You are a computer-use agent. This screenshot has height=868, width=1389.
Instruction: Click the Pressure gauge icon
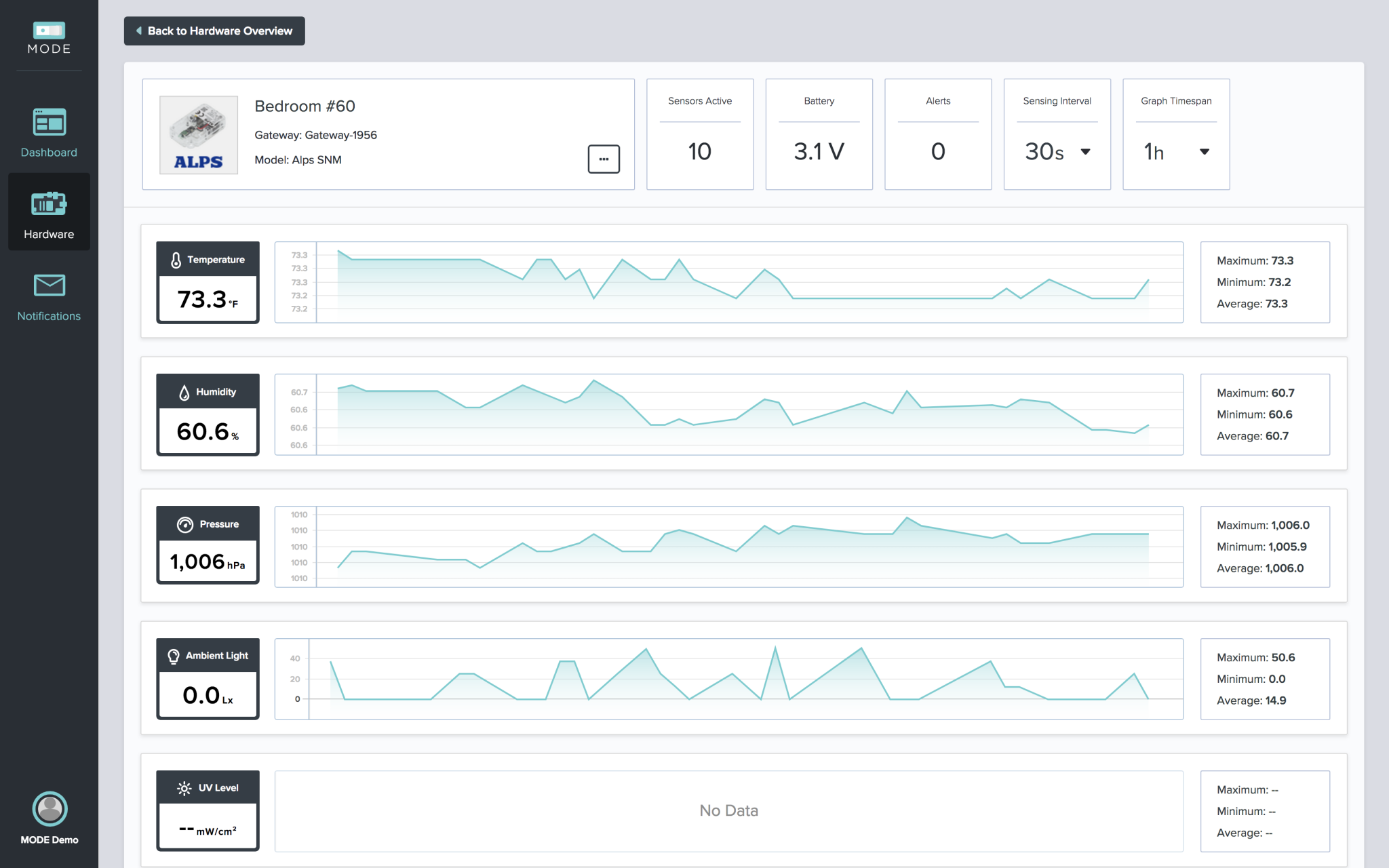185,524
